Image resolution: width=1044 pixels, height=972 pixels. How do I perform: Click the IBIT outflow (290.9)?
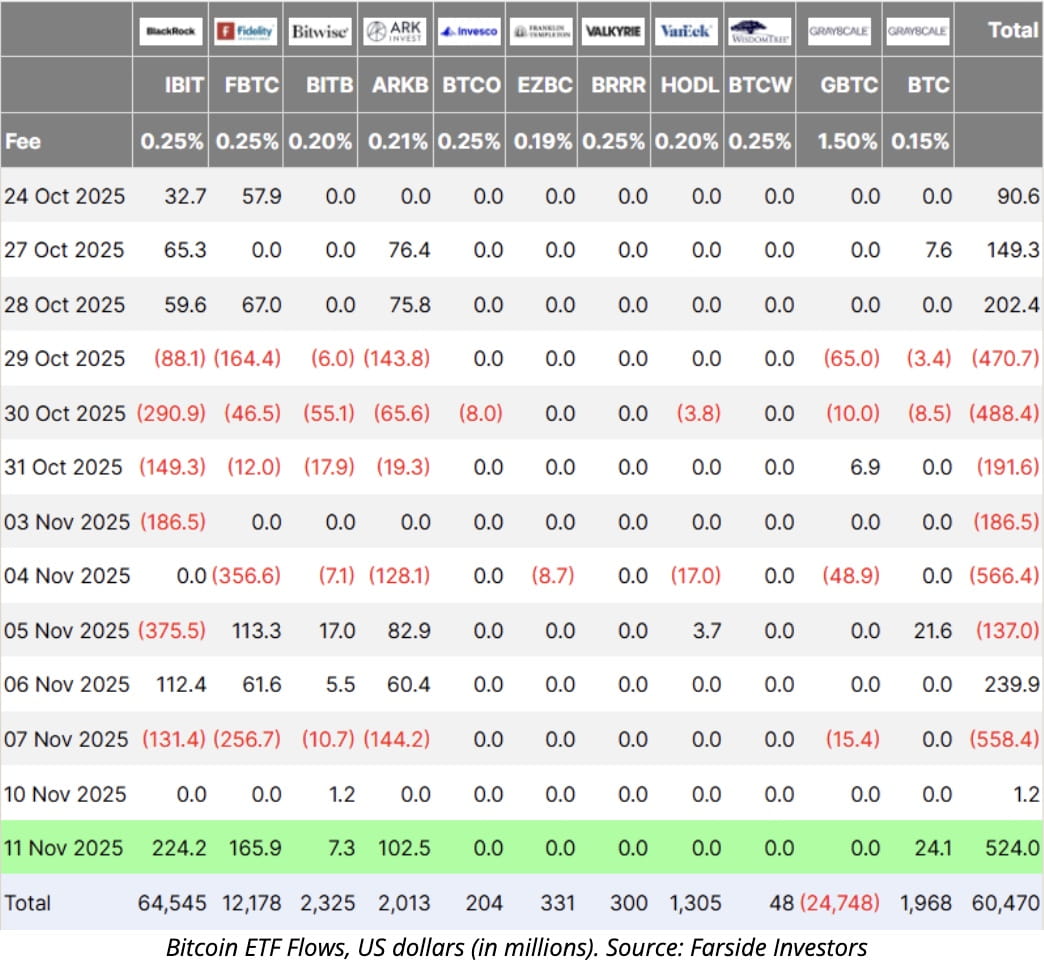pos(171,413)
